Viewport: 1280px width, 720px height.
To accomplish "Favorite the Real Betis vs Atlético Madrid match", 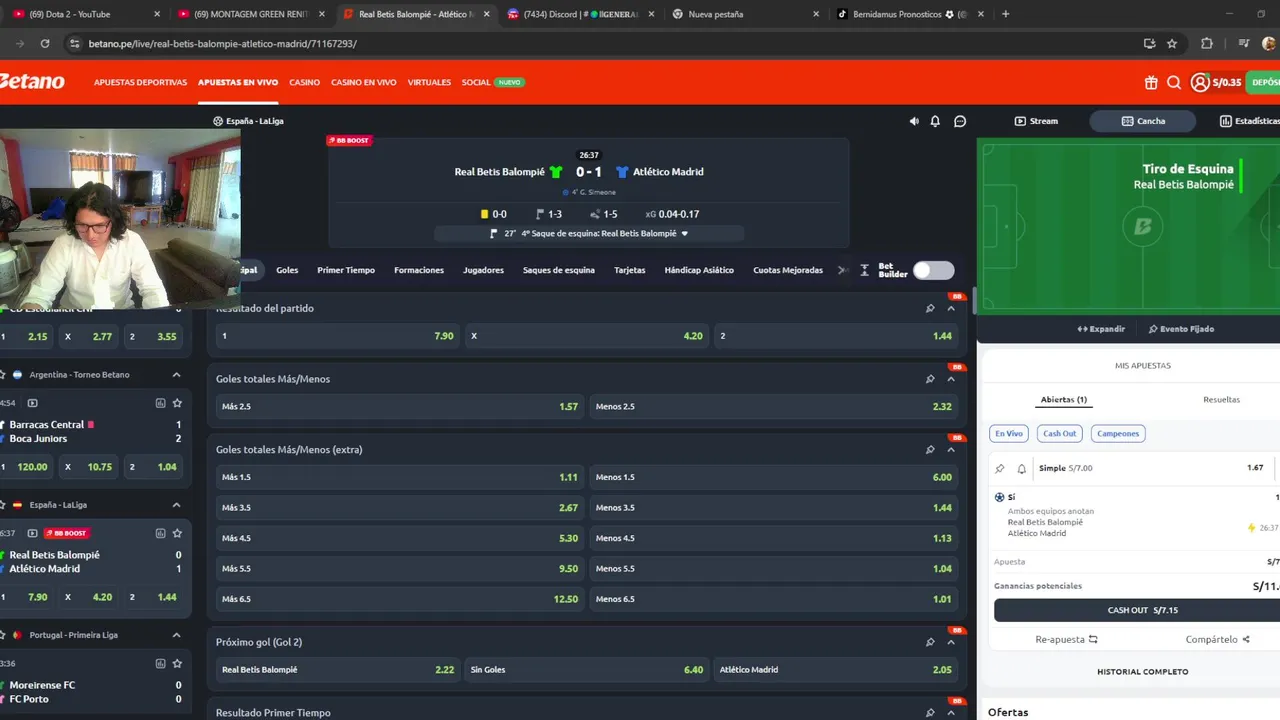I will coord(177,533).
